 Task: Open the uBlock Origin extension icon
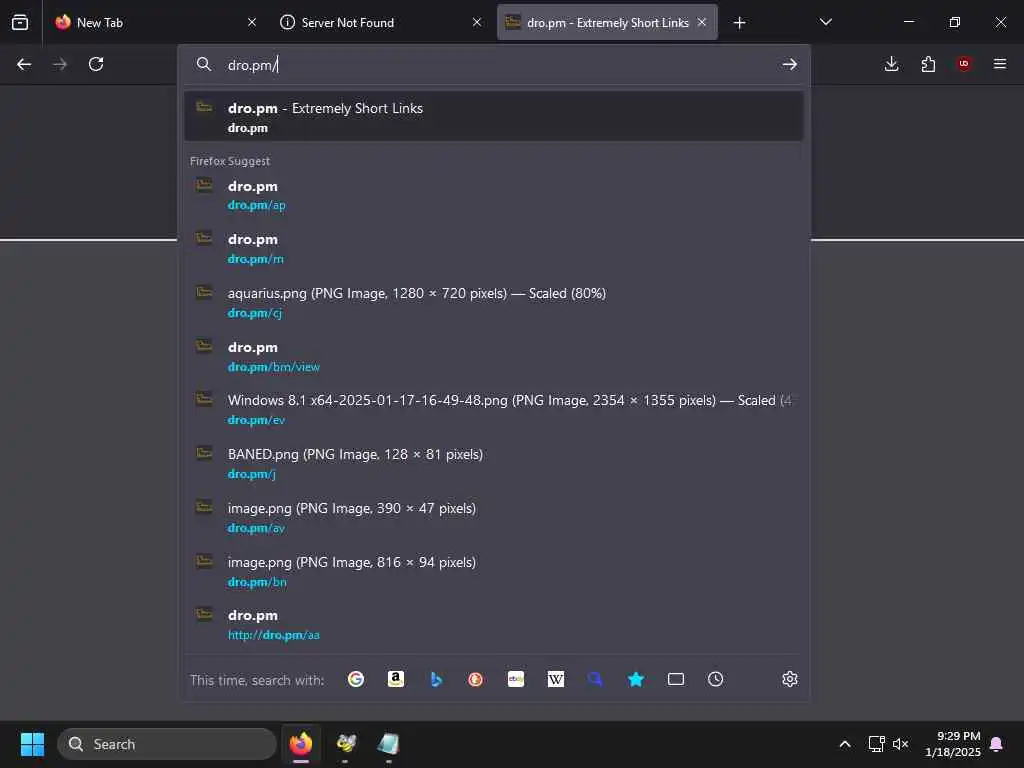964,64
